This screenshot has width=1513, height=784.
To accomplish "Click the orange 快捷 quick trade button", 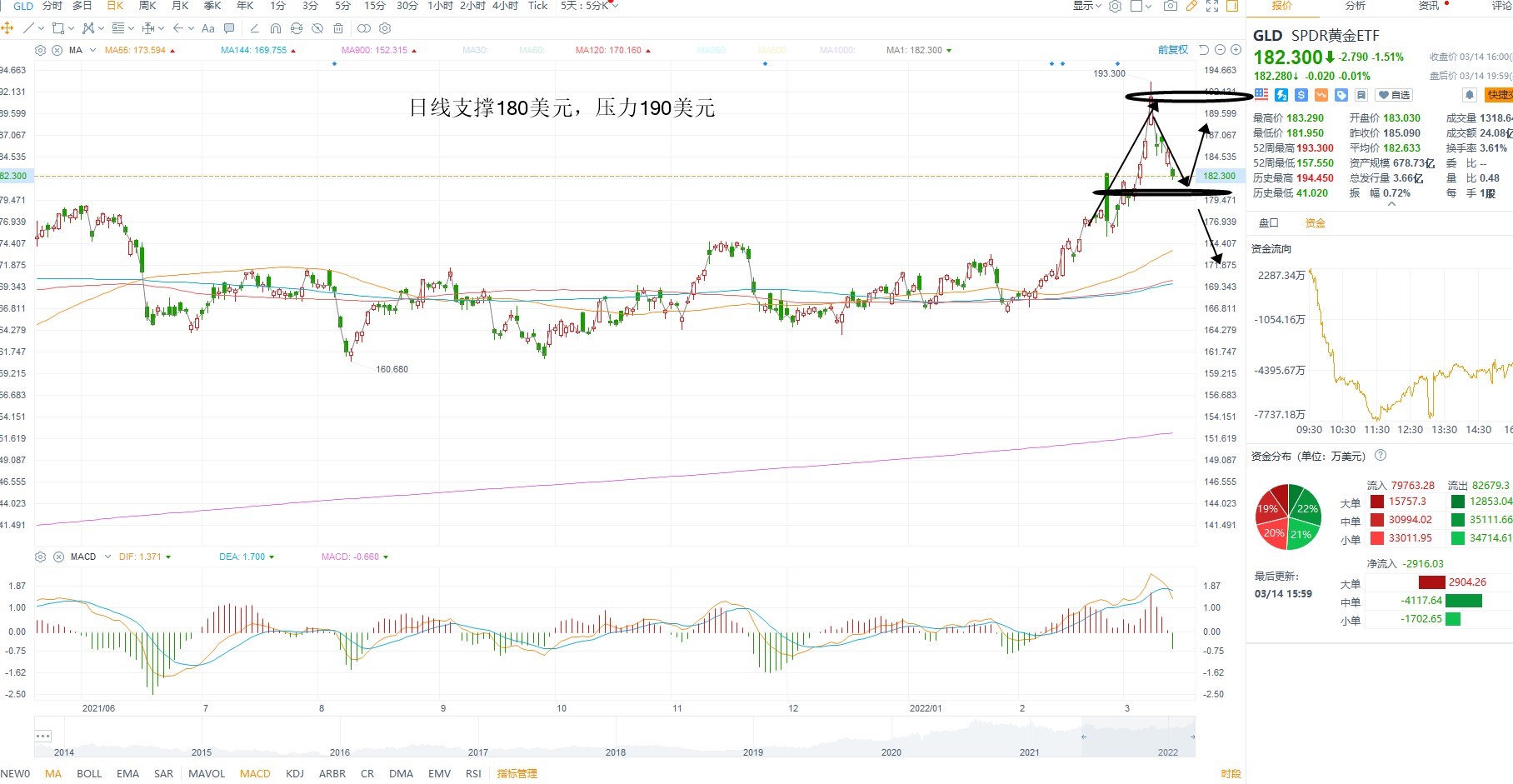I will [1499, 95].
